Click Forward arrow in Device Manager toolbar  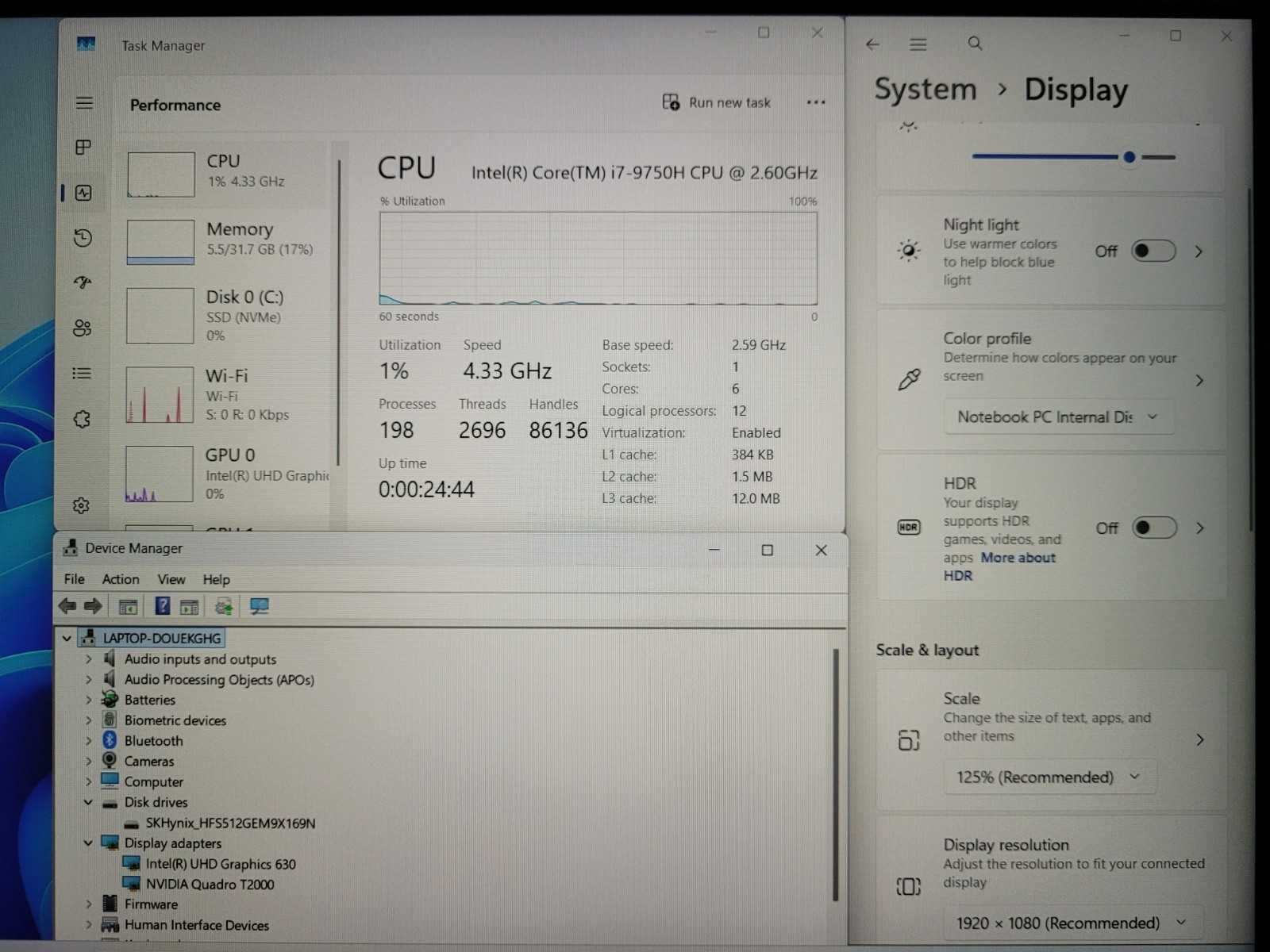[93, 606]
